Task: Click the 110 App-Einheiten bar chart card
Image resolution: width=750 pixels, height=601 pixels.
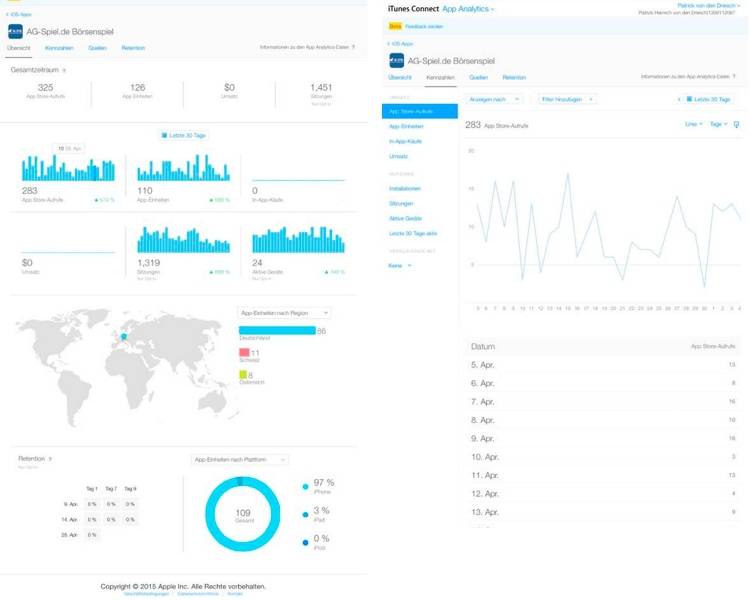Action: [x=184, y=178]
